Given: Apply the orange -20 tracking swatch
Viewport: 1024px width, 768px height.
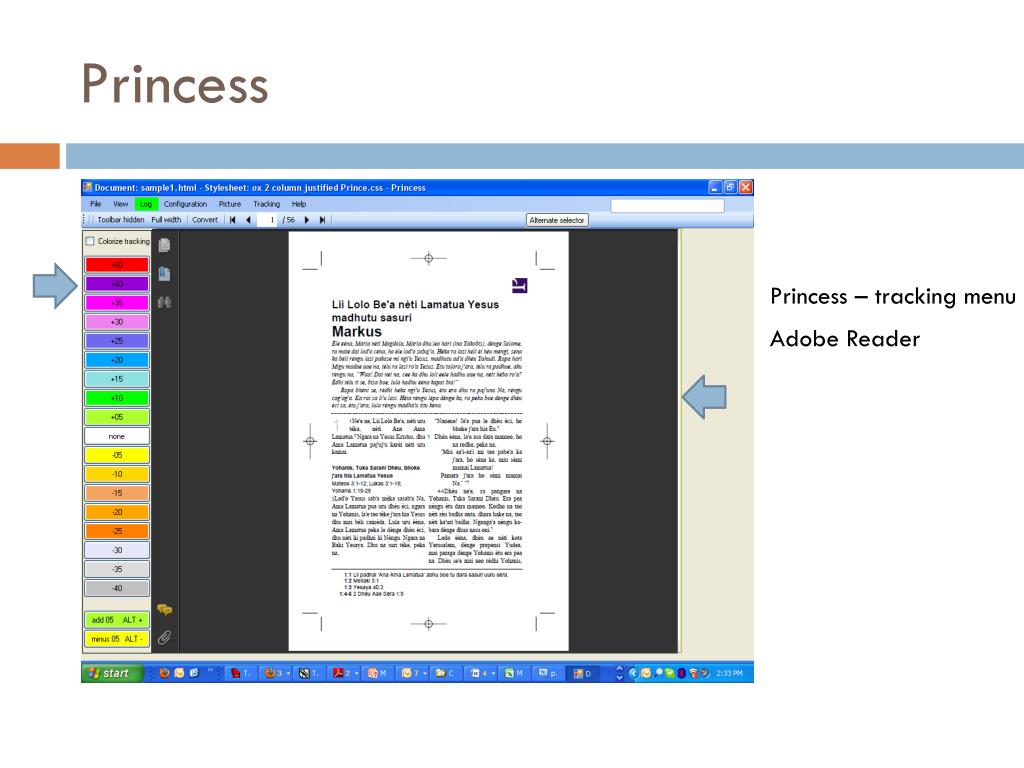Looking at the screenshot, I should click(117, 512).
